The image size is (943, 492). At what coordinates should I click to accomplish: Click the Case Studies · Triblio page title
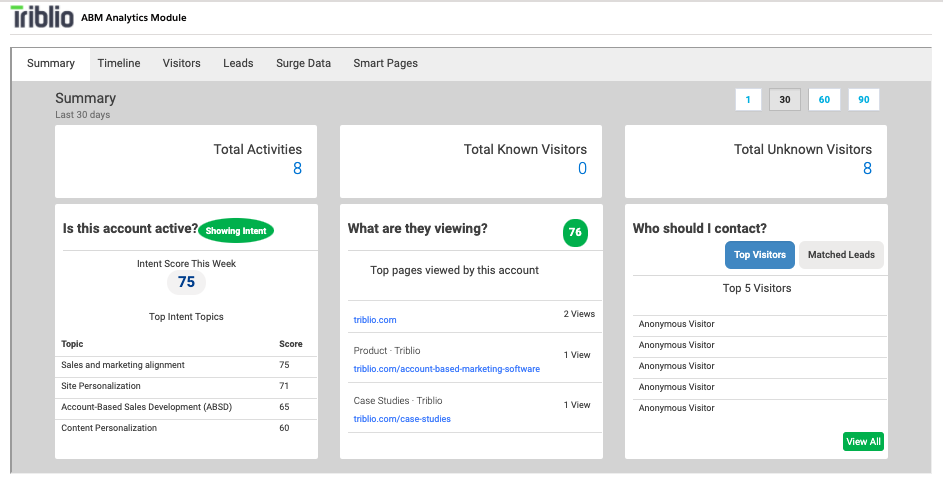point(398,401)
